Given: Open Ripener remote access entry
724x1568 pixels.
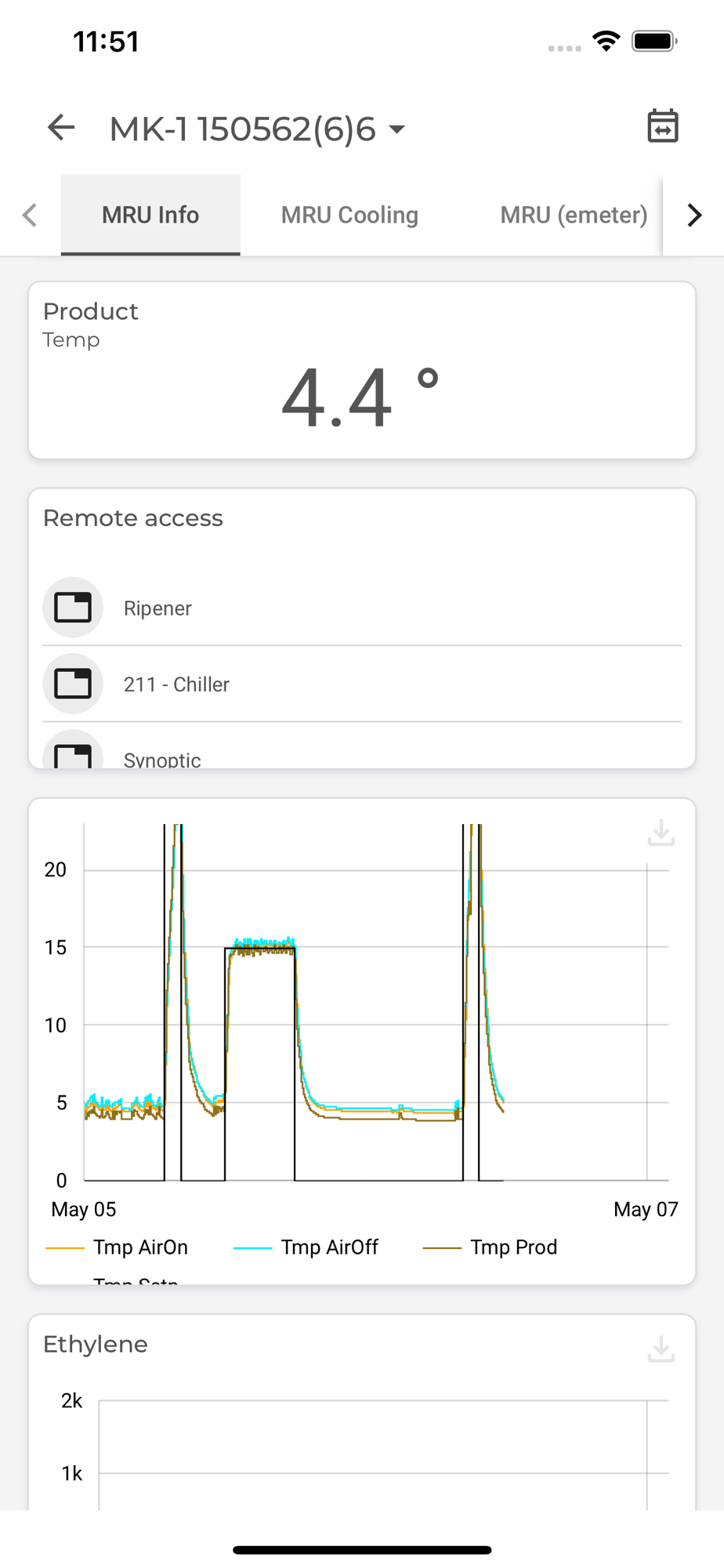Looking at the screenshot, I should (x=362, y=608).
